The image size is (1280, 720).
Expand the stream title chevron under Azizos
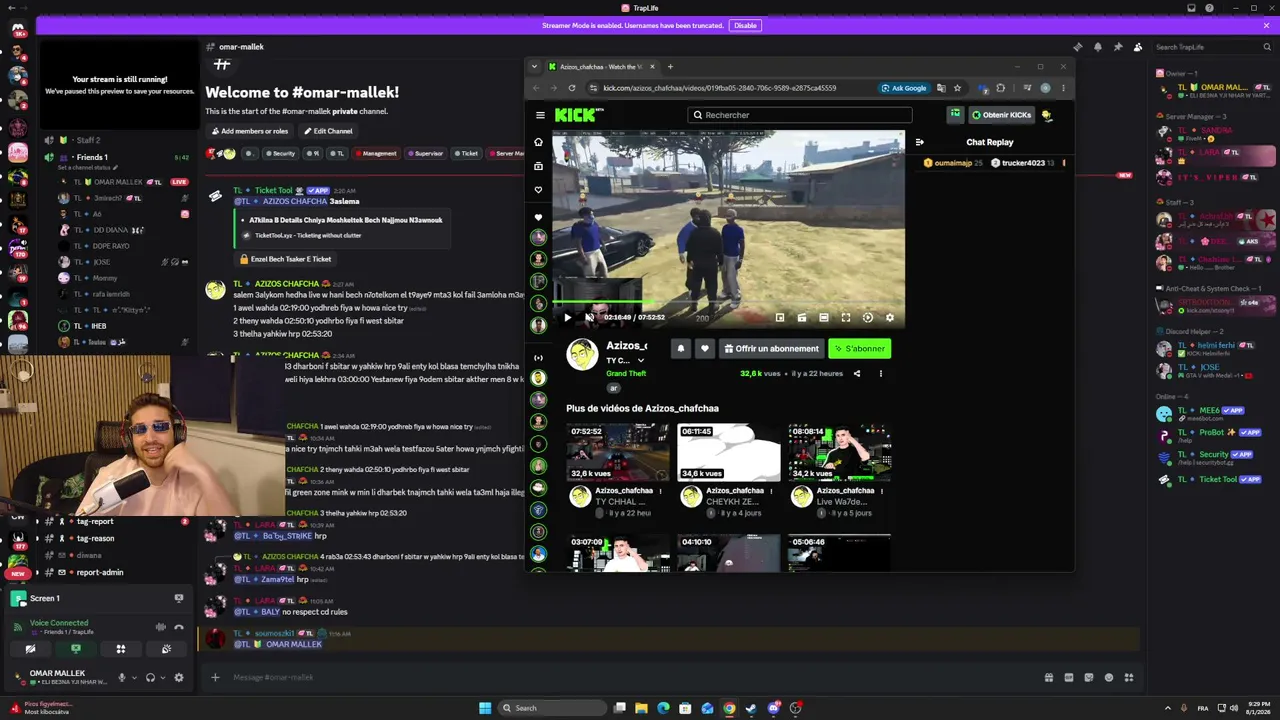tap(641, 360)
